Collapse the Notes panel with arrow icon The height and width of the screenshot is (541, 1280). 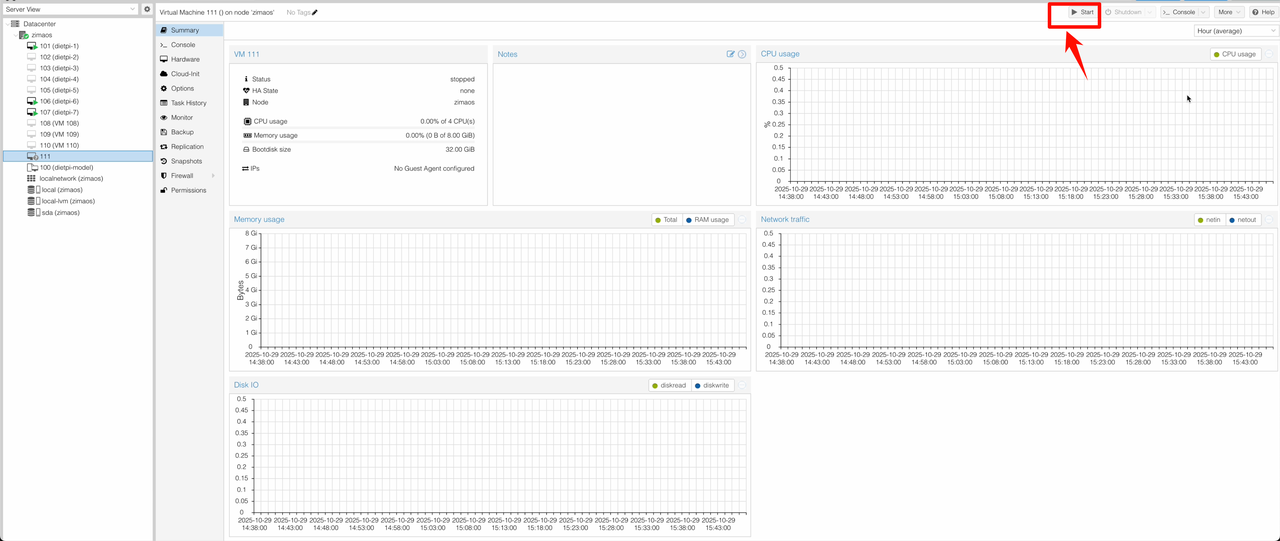click(742, 54)
